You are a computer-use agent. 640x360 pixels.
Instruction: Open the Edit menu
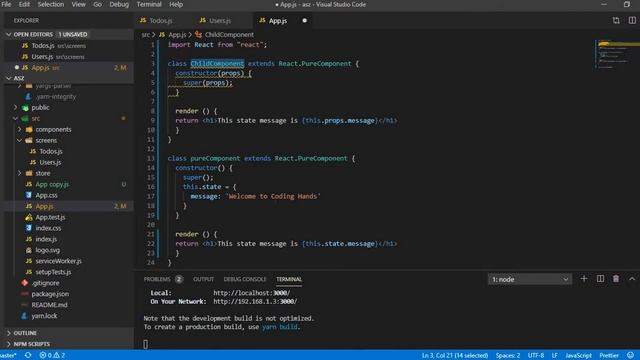click(x=24, y=4)
